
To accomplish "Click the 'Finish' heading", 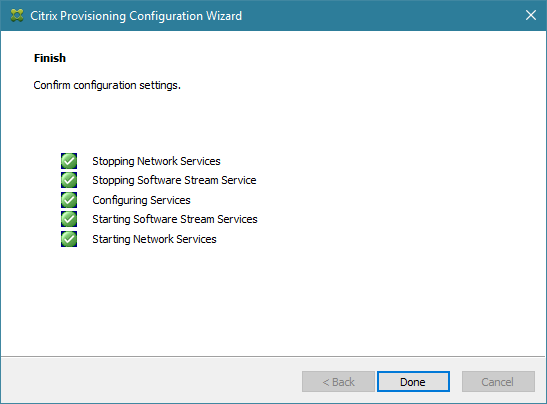I will [50, 58].
